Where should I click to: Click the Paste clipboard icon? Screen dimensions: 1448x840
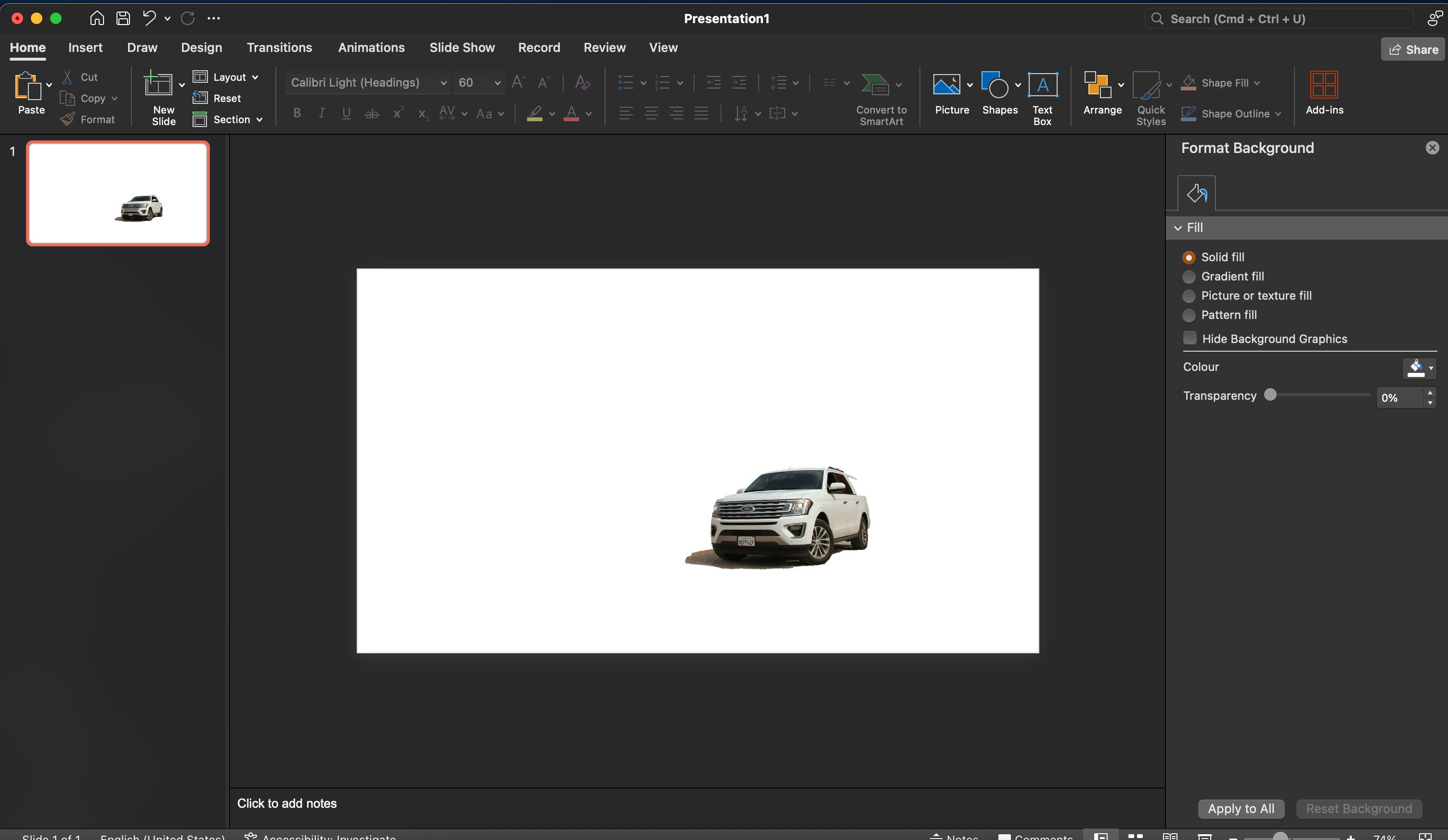click(x=27, y=86)
